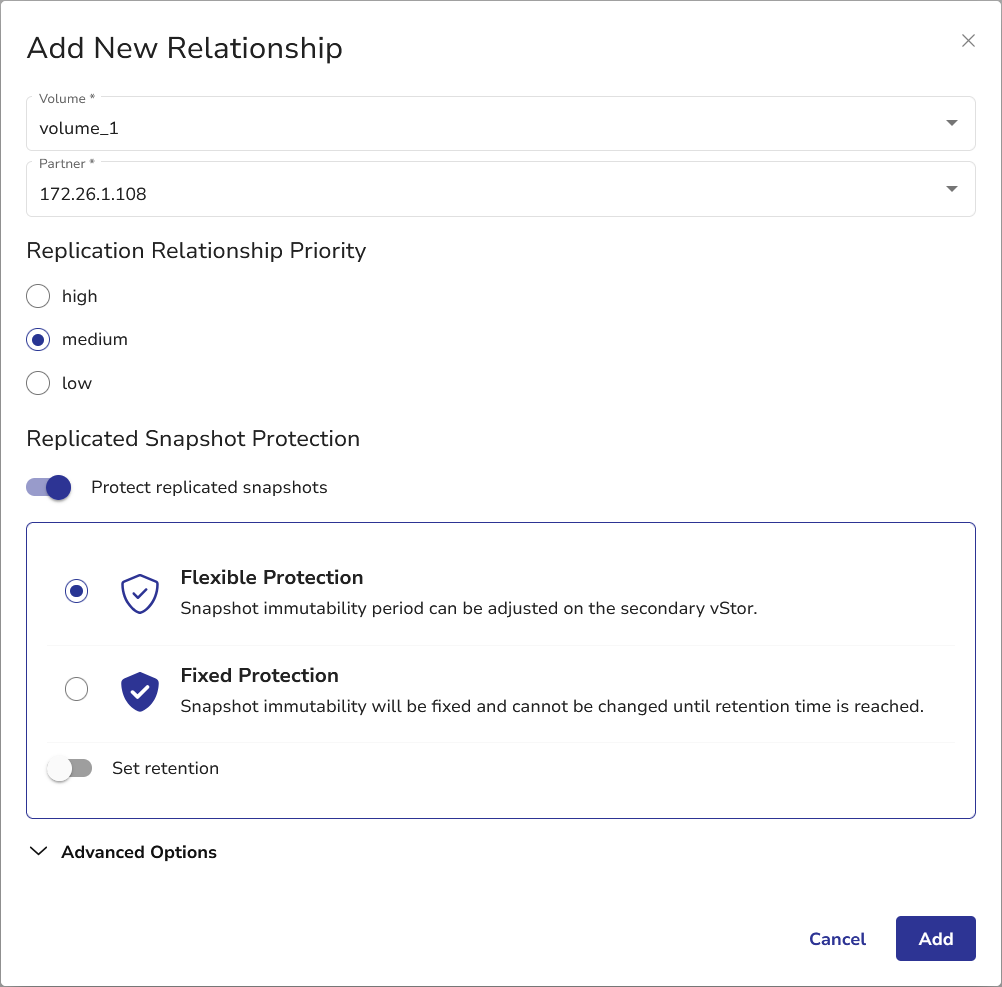The image size is (1002, 987).
Task: Click the Add button
Action: (935, 939)
